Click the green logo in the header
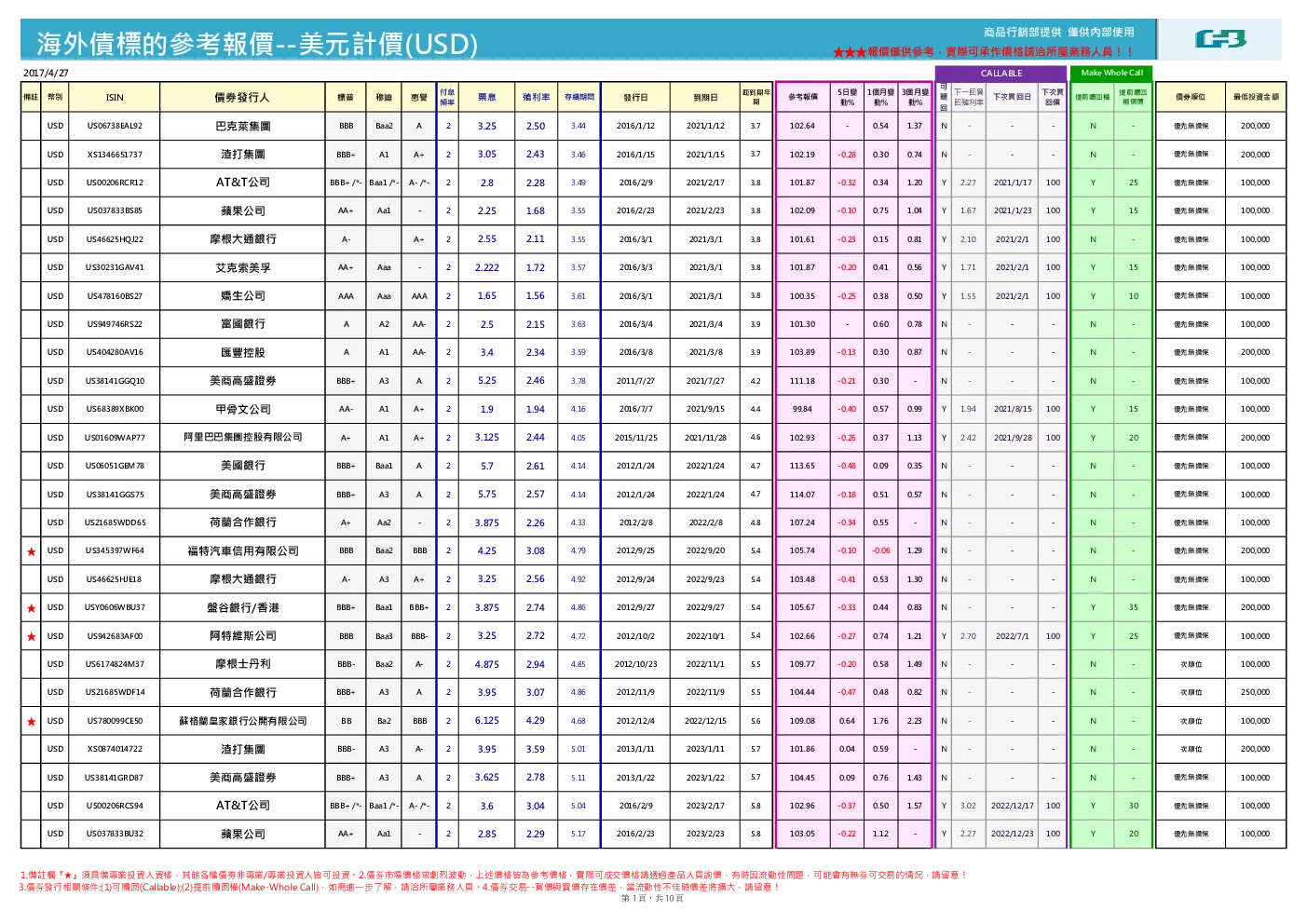 1220,39
